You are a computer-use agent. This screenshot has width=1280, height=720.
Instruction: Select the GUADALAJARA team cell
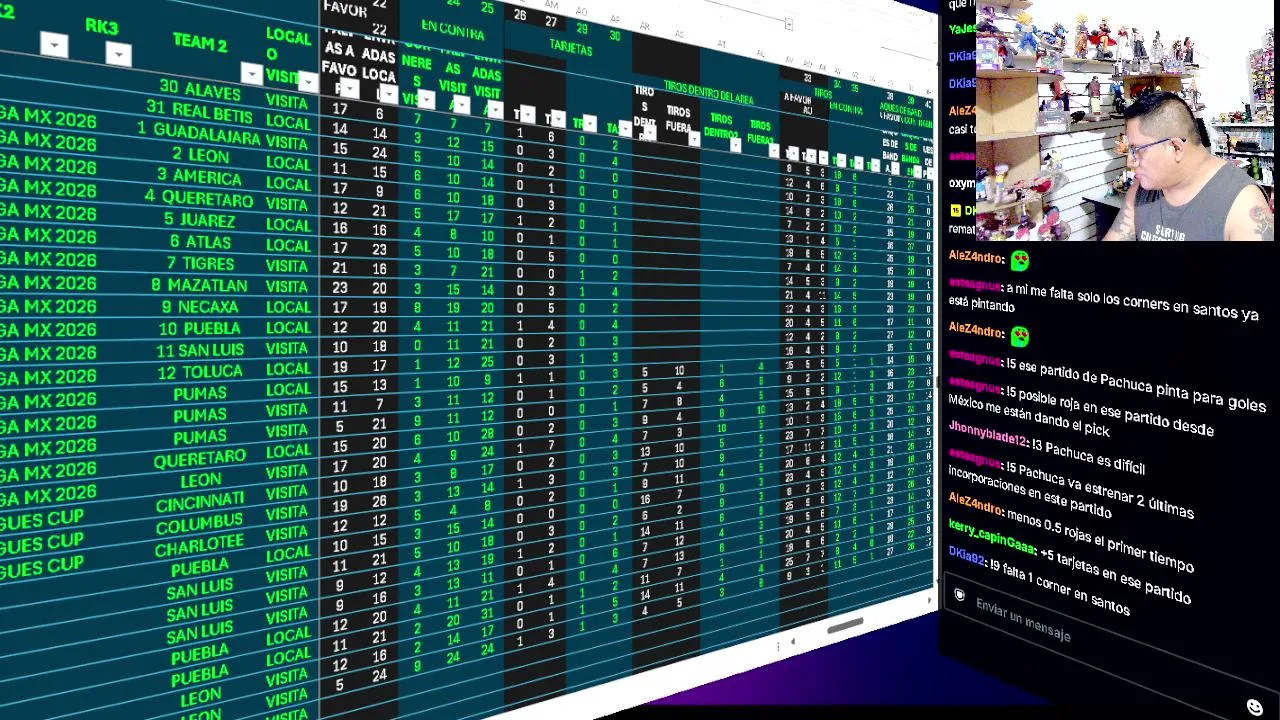[x=198, y=134]
